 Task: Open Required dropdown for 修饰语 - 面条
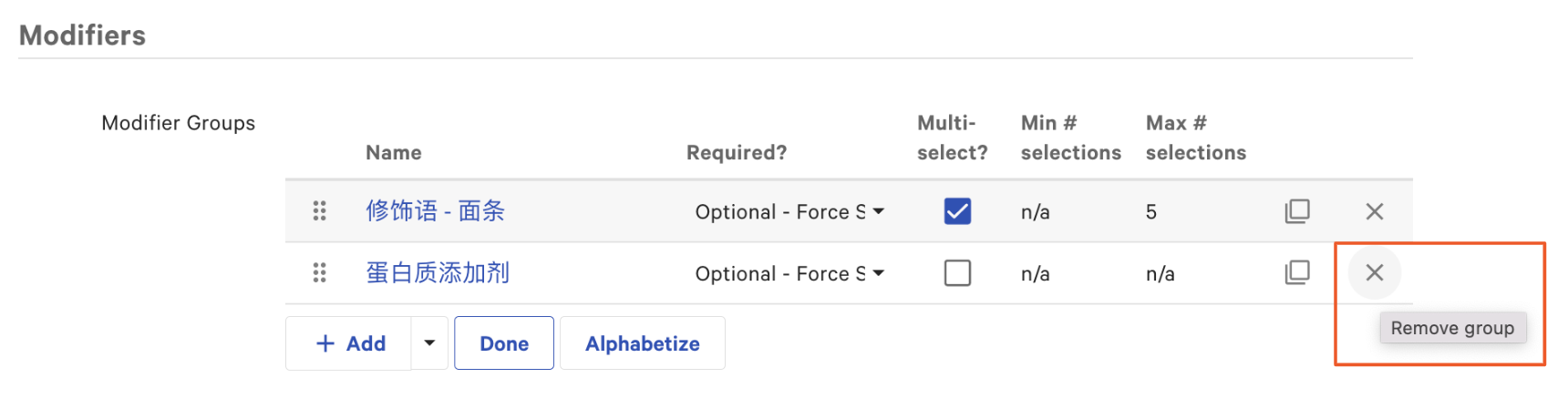[789, 211]
